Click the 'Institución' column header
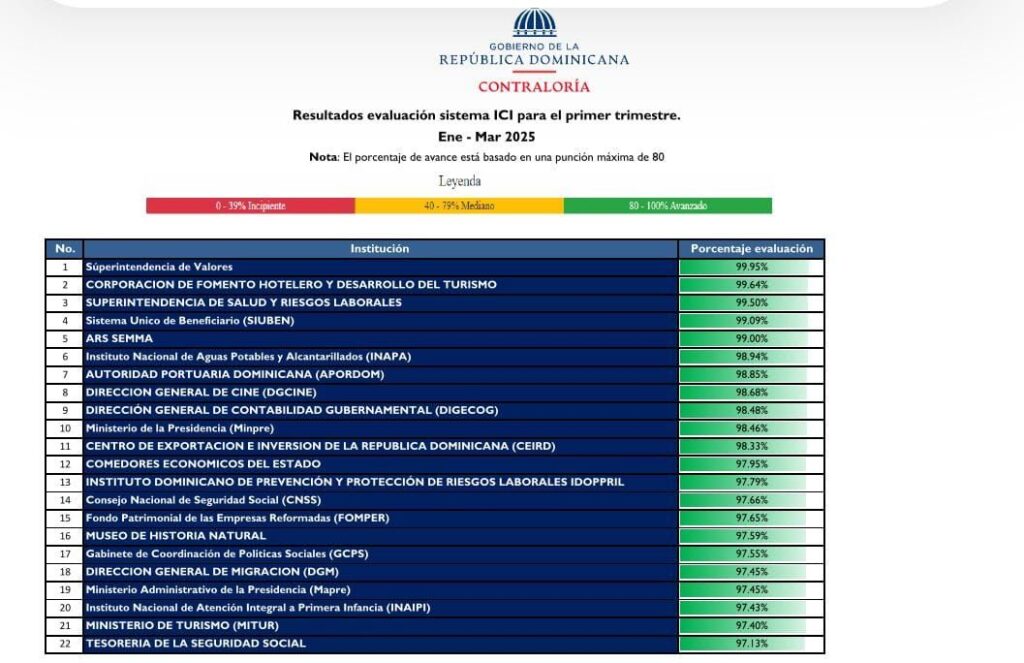The height and width of the screenshot is (663, 1024). (380, 249)
